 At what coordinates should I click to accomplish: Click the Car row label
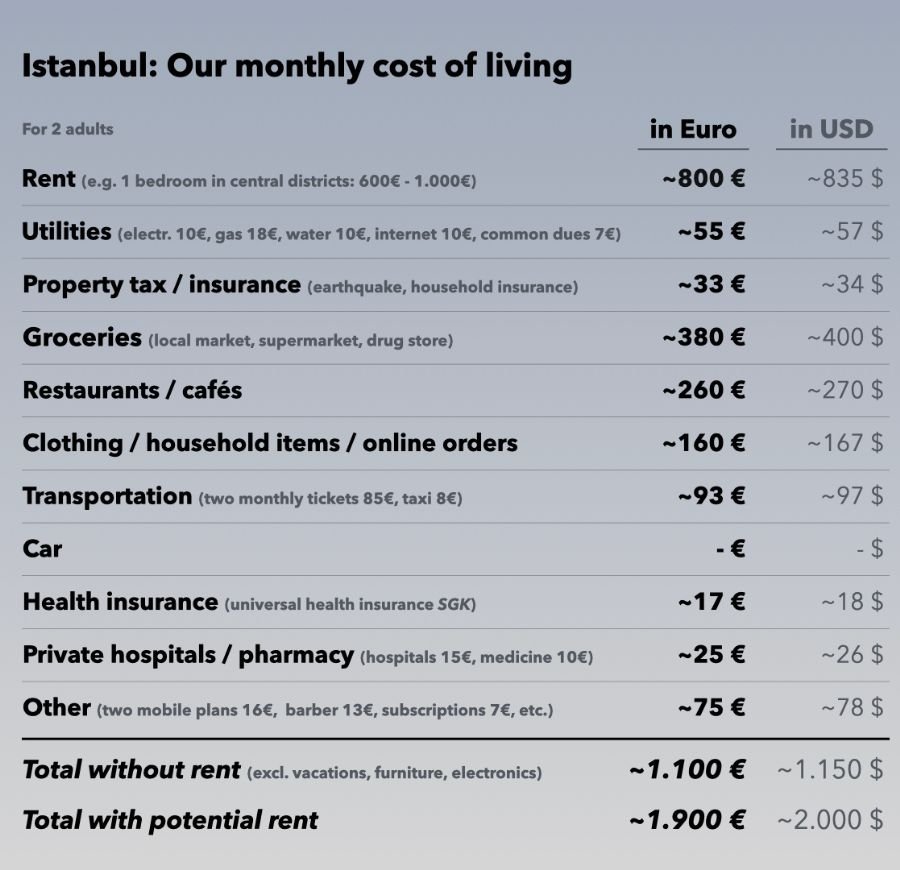(x=42, y=549)
